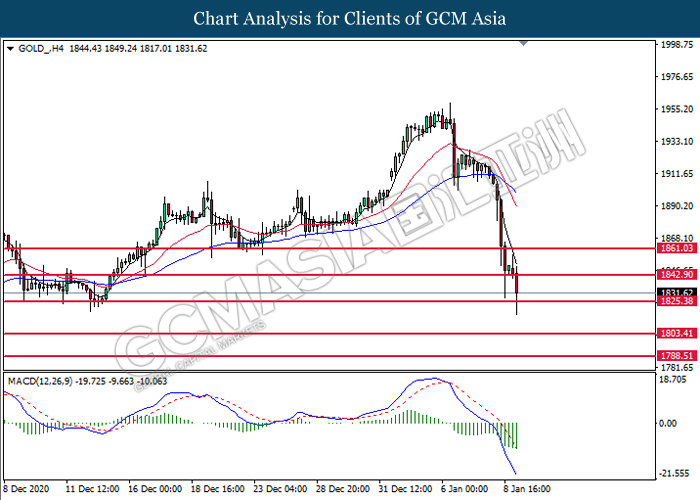Select the 6 Jan 00:00 time marker
Image resolution: width=700 pixels, height=500 pixels.
[x=464, y=489]
